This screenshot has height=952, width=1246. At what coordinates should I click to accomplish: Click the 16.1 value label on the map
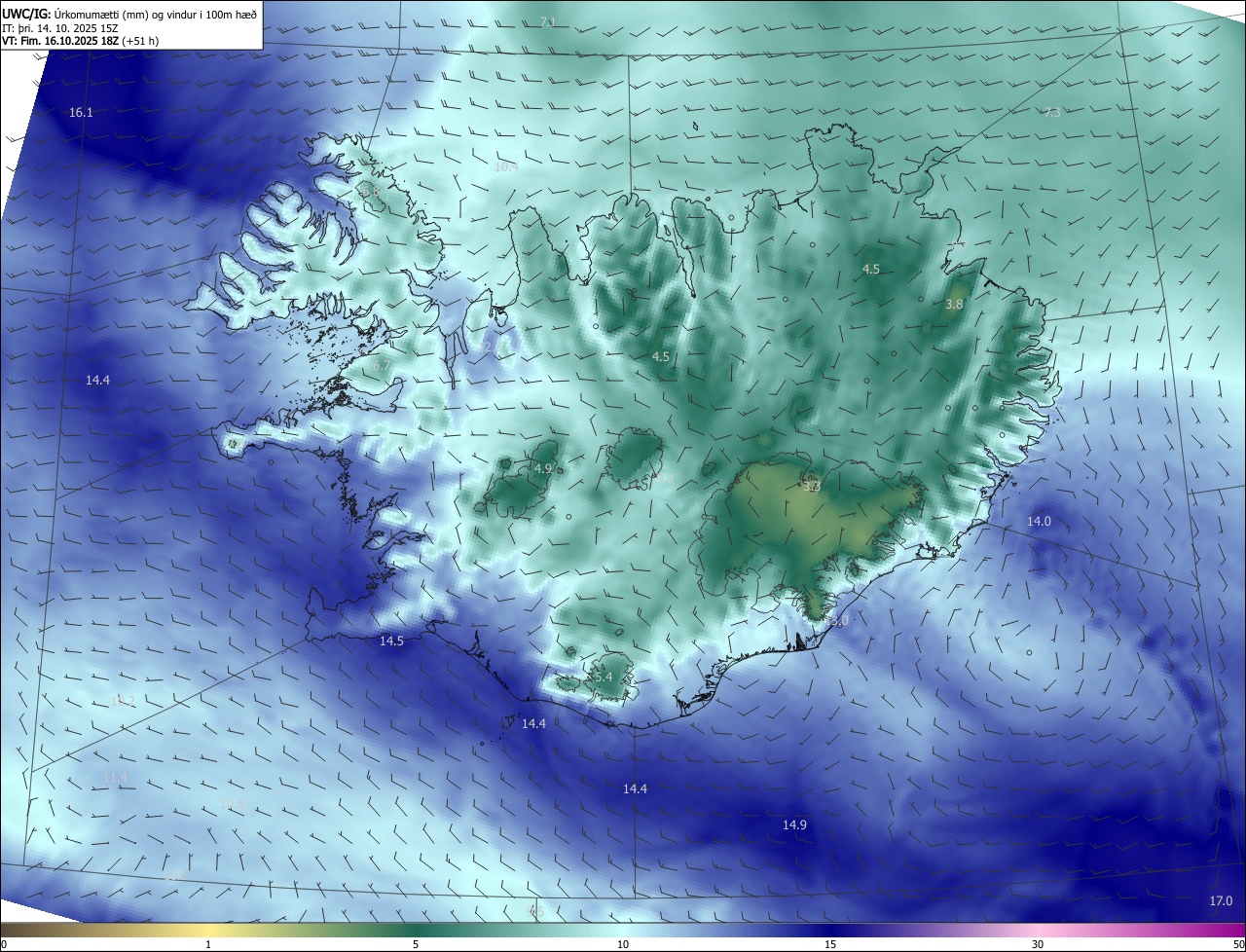tap(81, 113)
